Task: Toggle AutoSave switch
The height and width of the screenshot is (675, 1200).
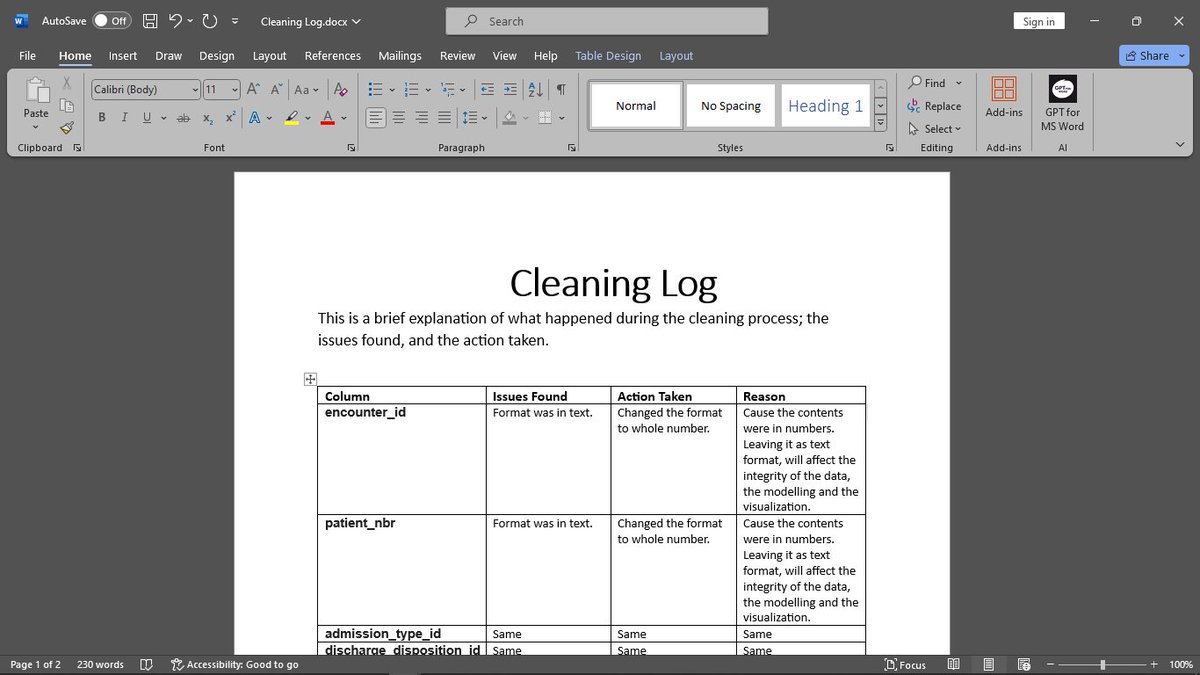Action: pyautogui.click(x=112, y=21)
